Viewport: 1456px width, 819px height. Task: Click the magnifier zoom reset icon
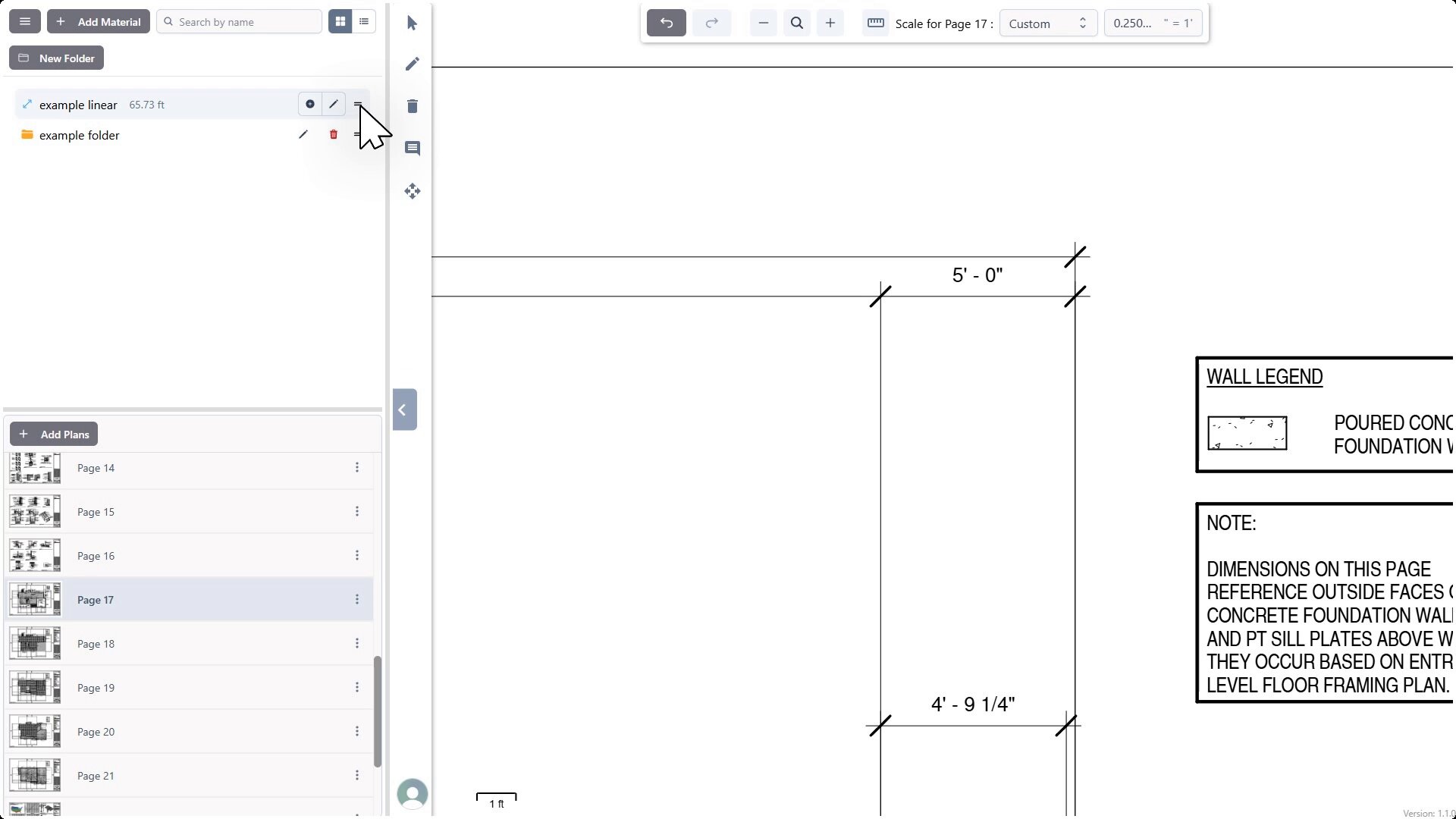pos(797,24)
